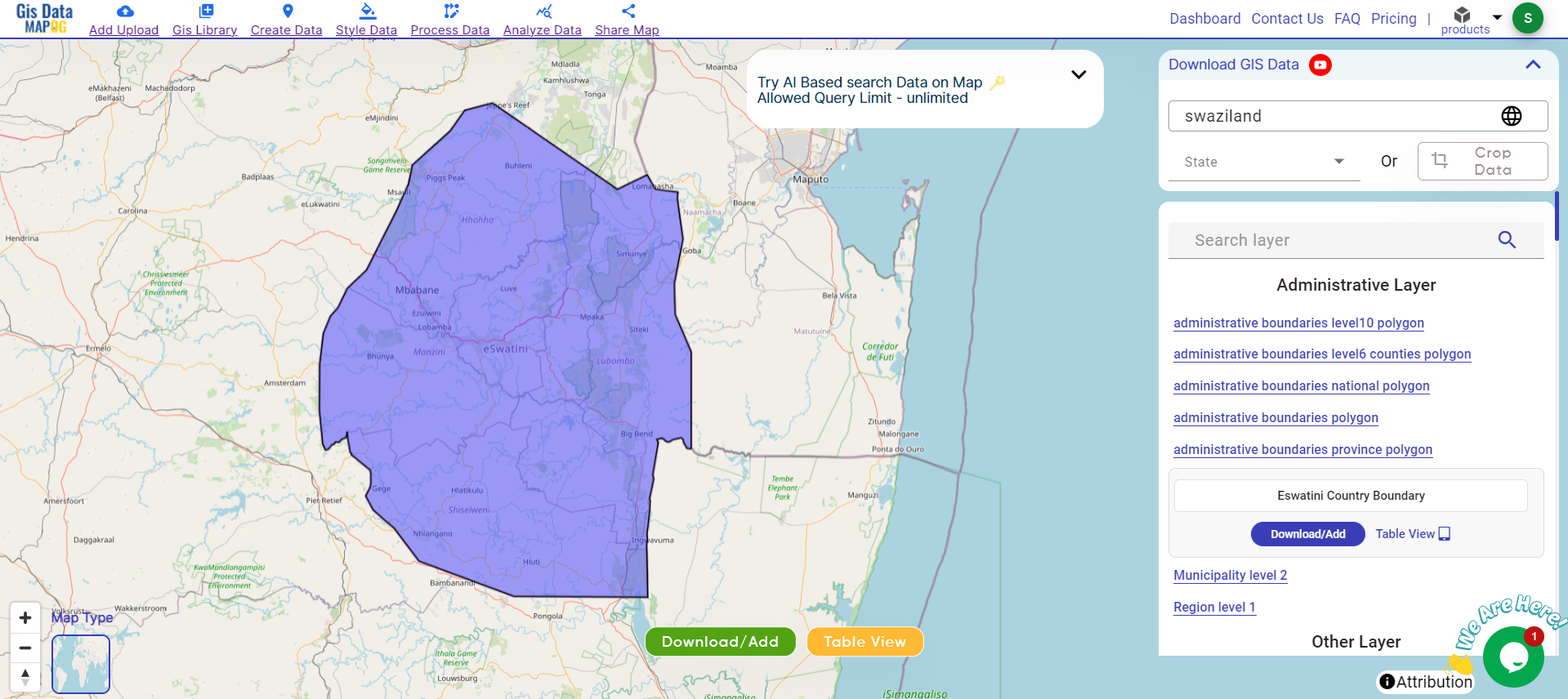Open the Pricing link
The width and height of the screenshot is (1568, 699).
1394,19
